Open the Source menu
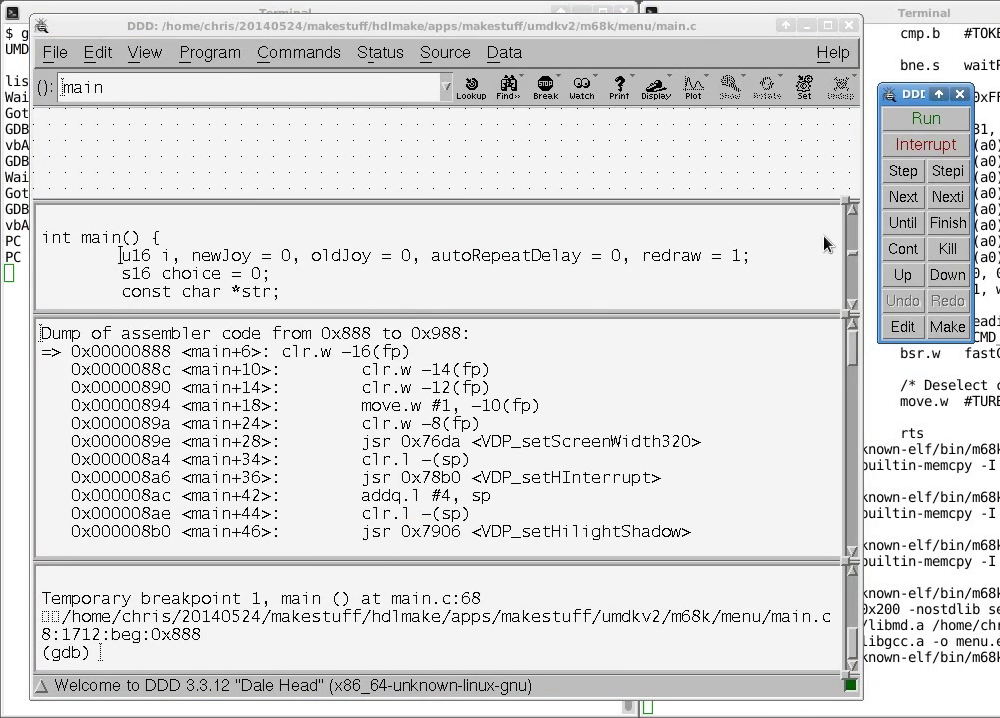 click(445, 52)
